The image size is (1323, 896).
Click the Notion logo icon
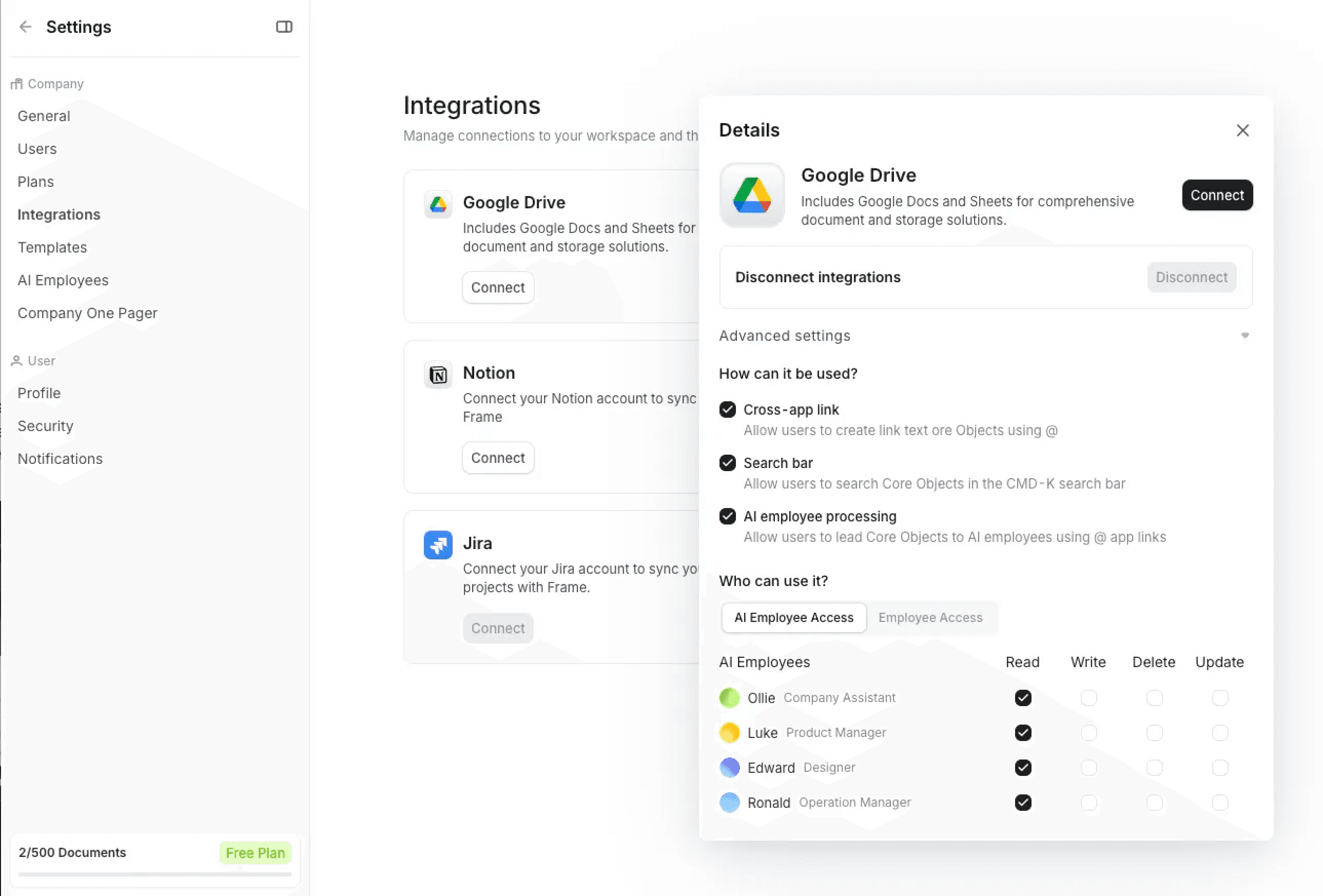tap(438, 375)
